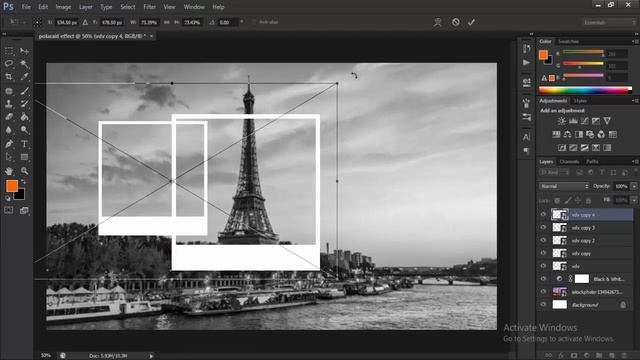
Task: Click the foreground color swatch in toolbox
Action: click(x=12, y=186)
